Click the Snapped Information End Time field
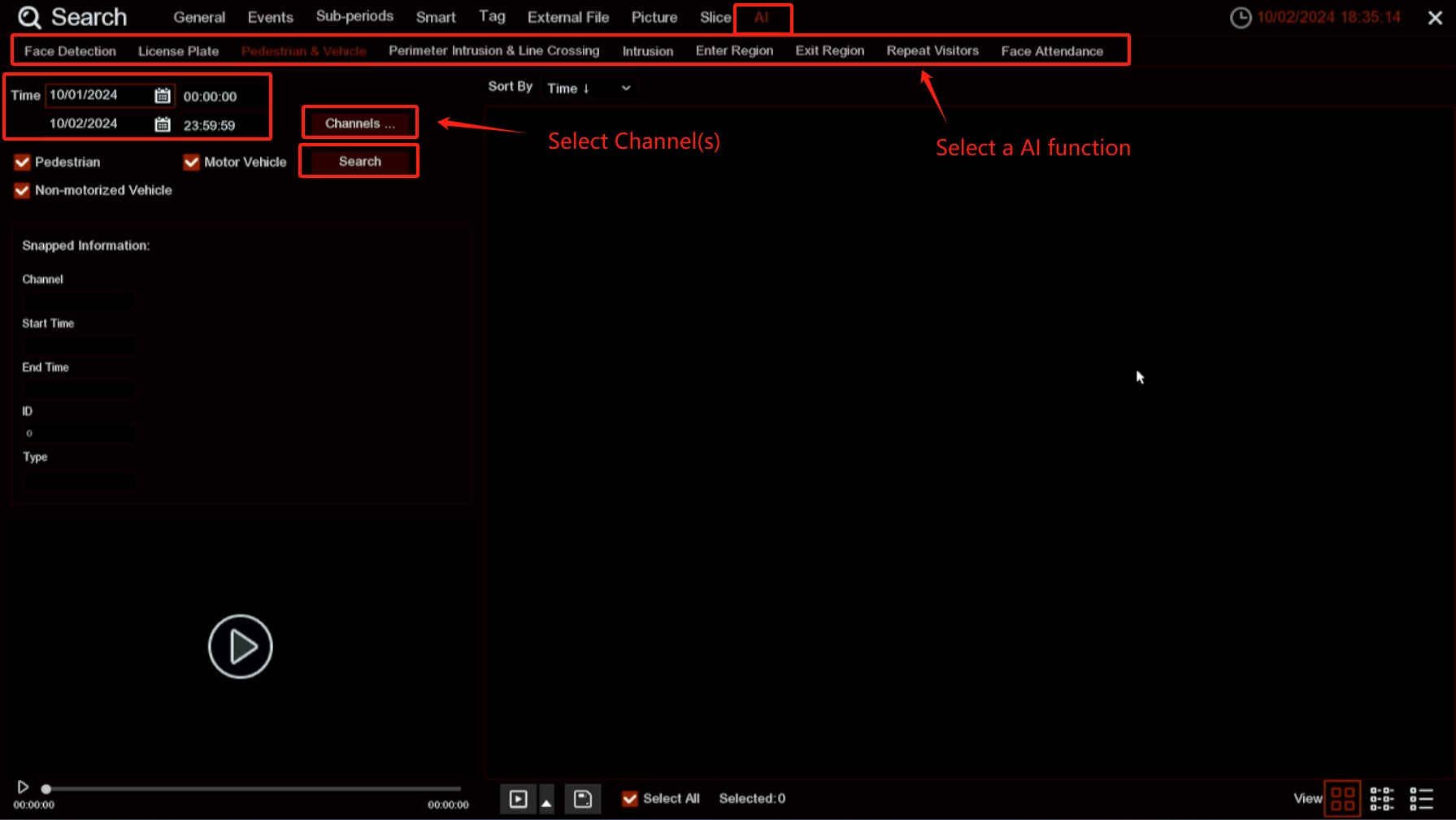Viewport: 1456px width, 820px height. (79, 389)
